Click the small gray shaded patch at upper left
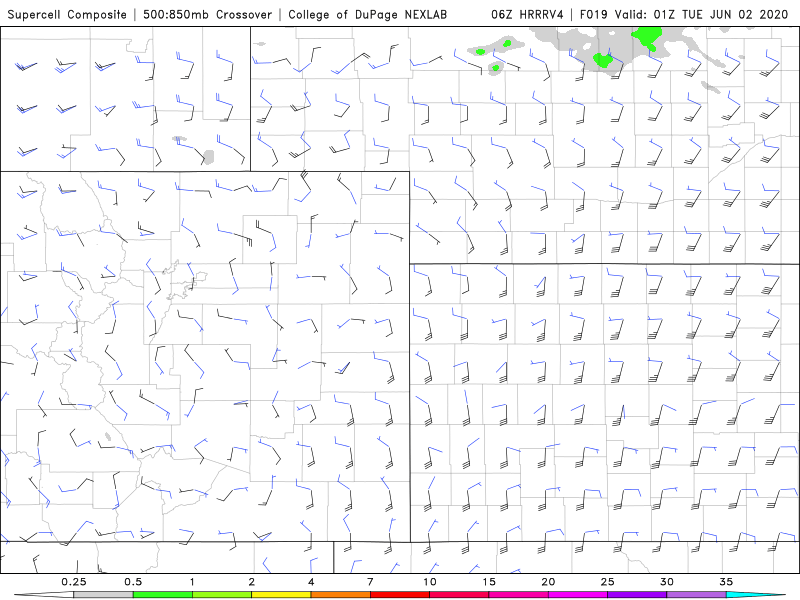The width and height of the screenshot is (800, 600). (208, 157)
